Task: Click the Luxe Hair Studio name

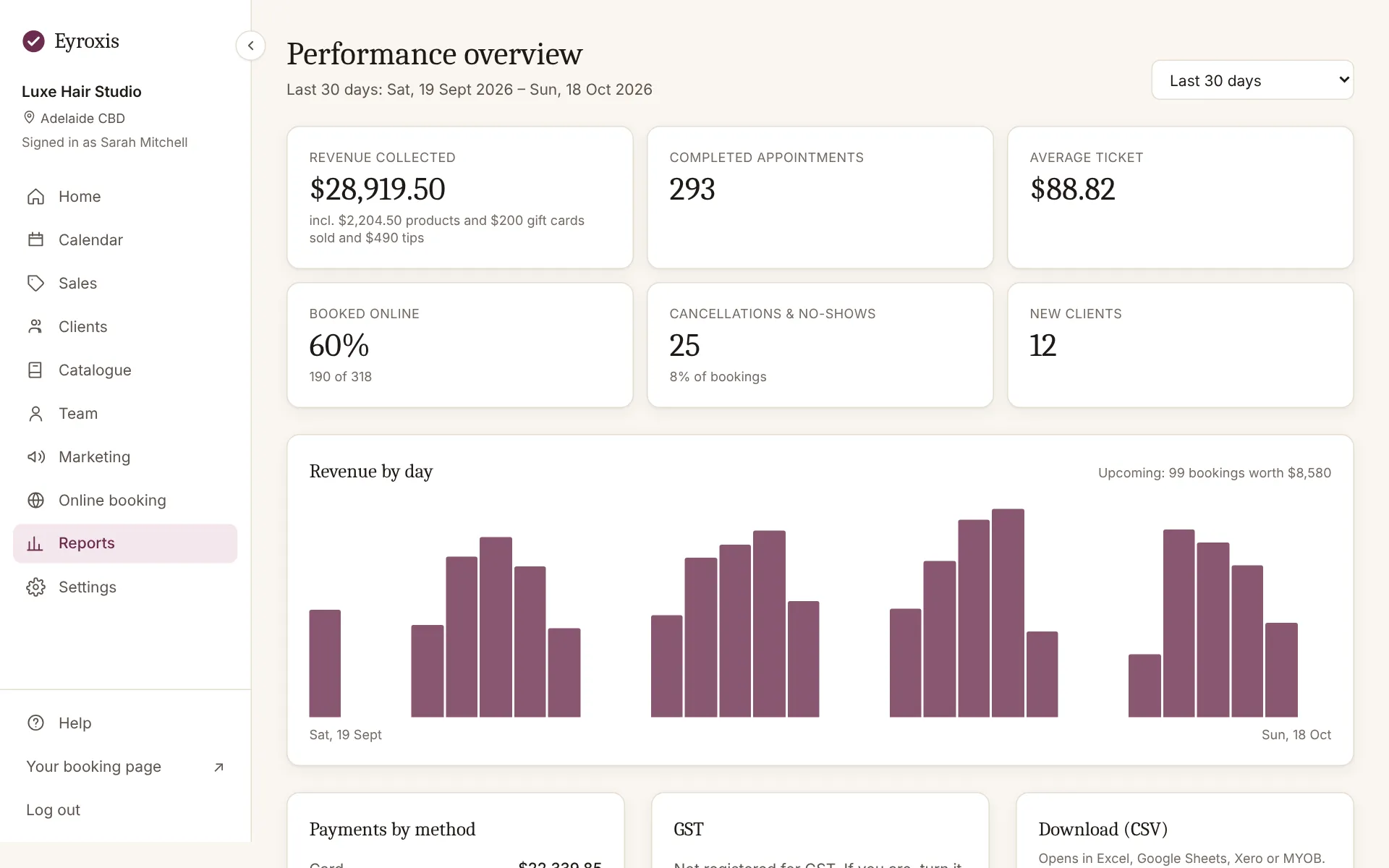Action: click(x=82, y=92)
